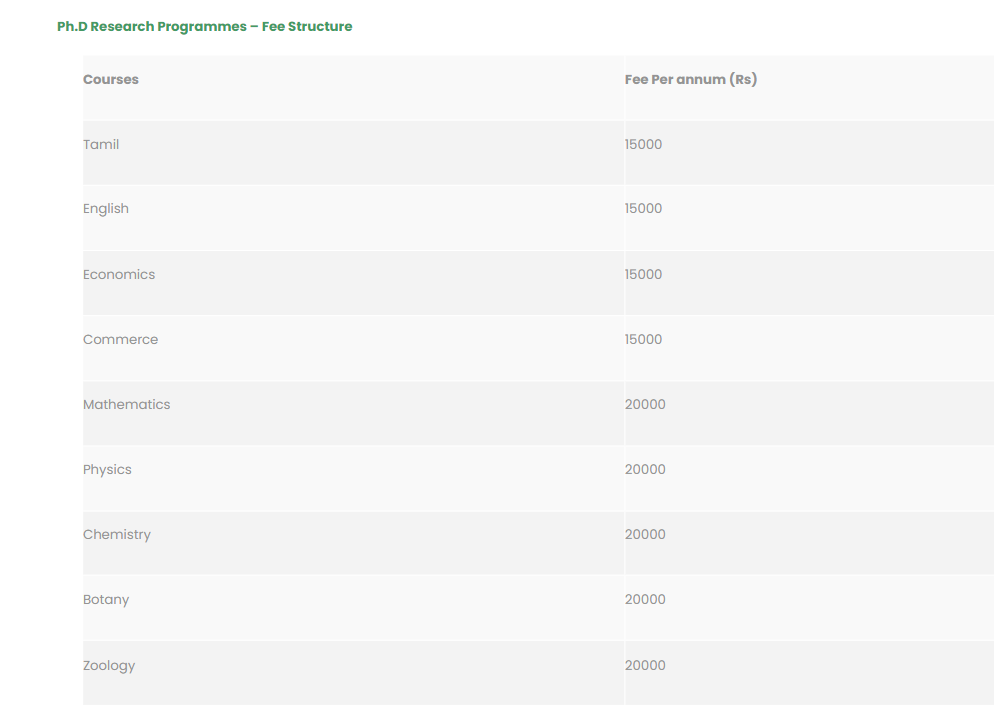The height and width of the screenshot is (721, 994).
Task: Click the Economics course entry
Action: point(119,275)
